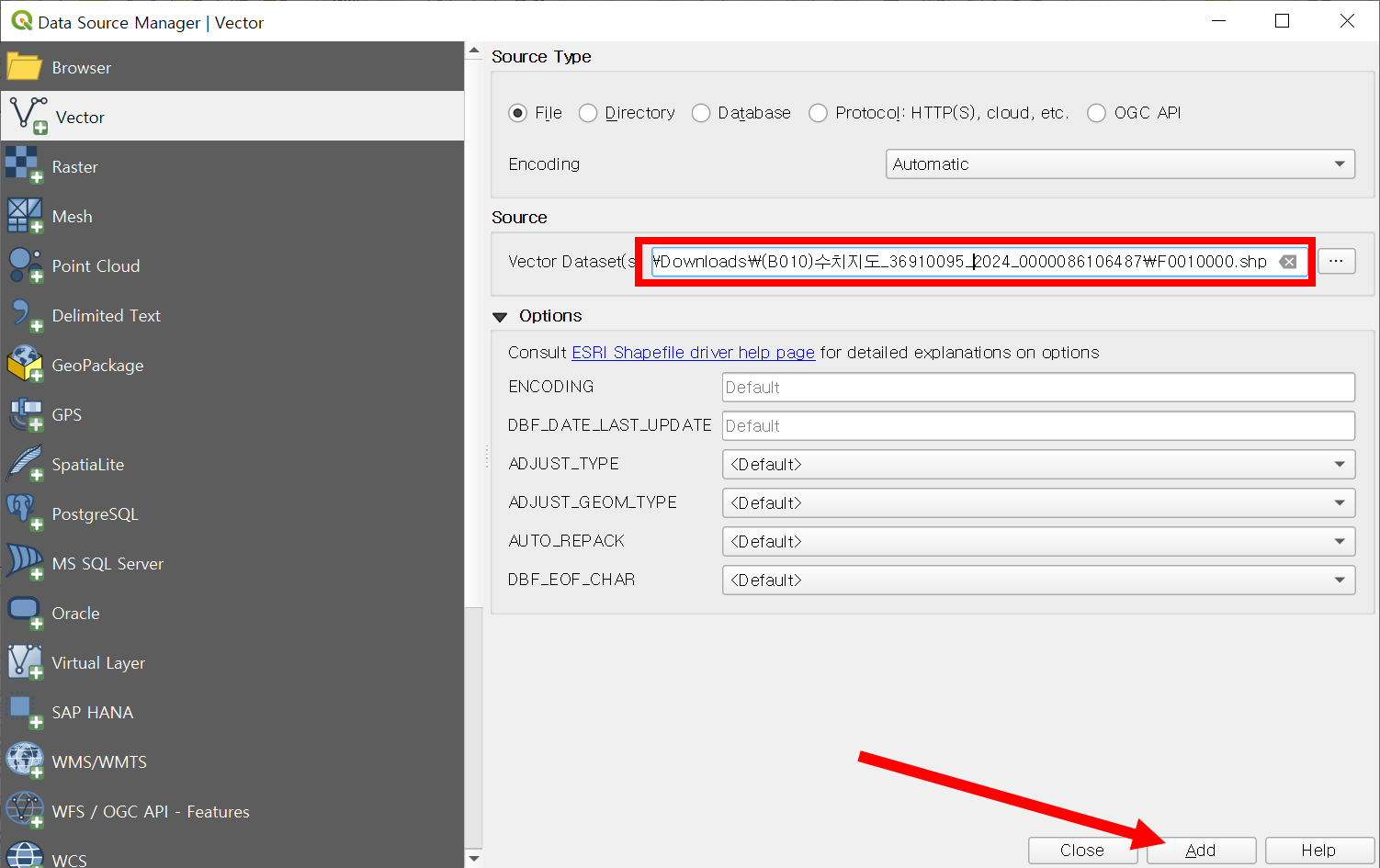
Task: Select the PostgreSQL elephant icon
Action: [x=24, y=513]
